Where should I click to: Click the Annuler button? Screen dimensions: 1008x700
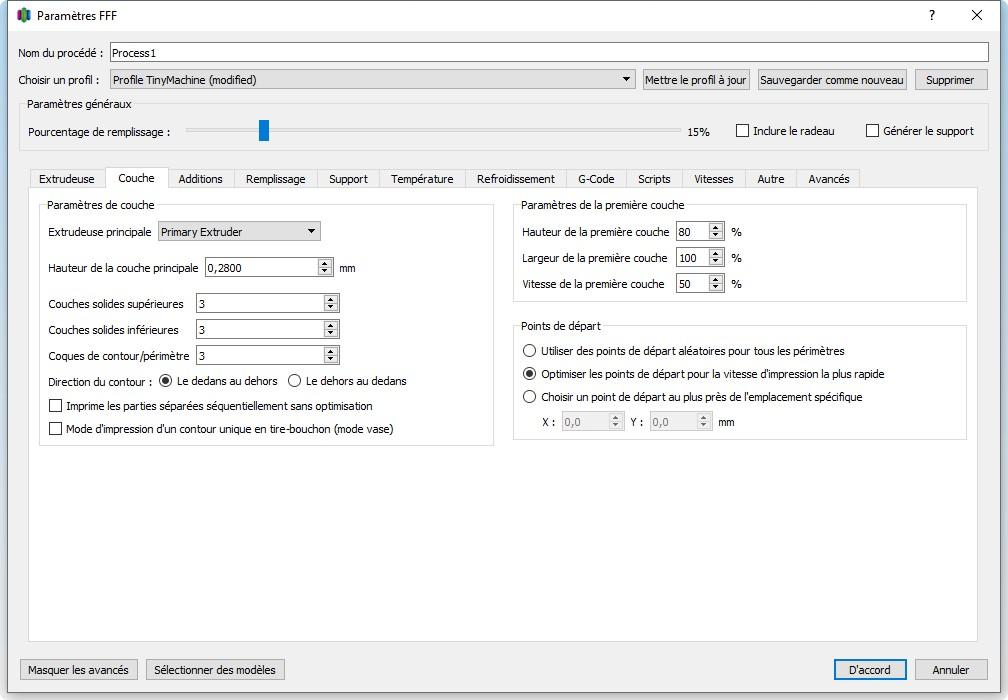[x=951, y=670]
